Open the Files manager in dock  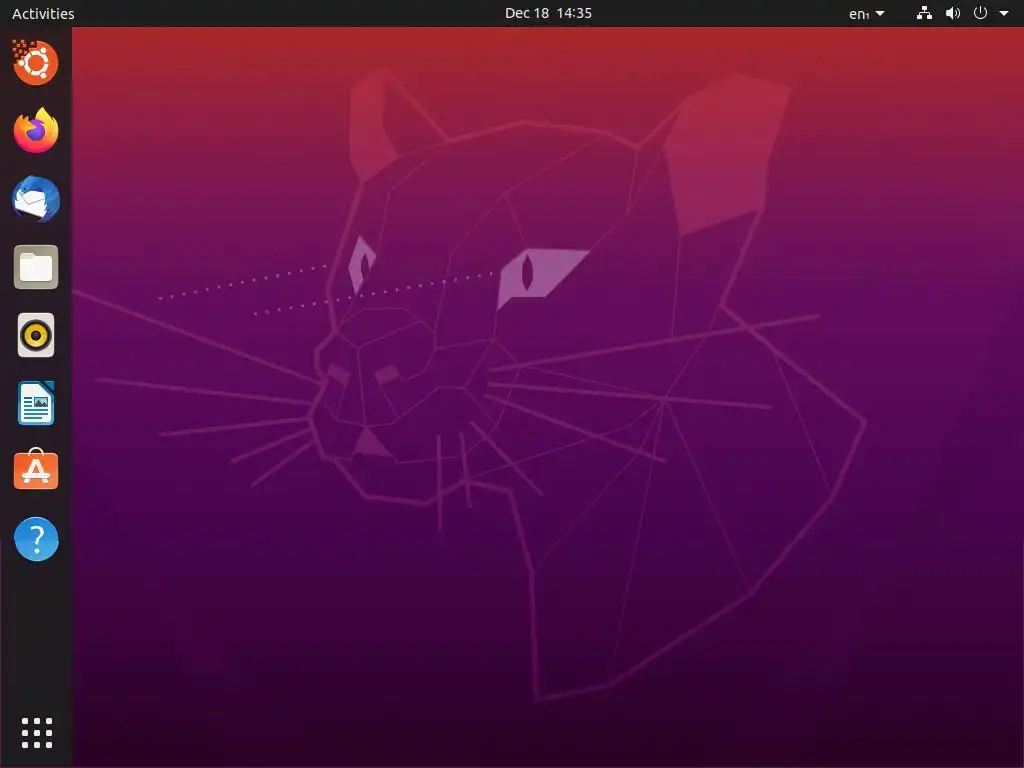pyautogui.click(x=36, y=267)
